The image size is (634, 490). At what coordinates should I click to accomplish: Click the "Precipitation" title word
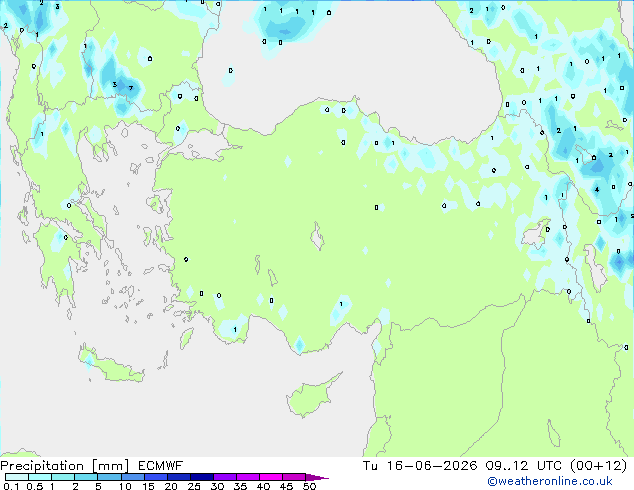tap(42, 466)
